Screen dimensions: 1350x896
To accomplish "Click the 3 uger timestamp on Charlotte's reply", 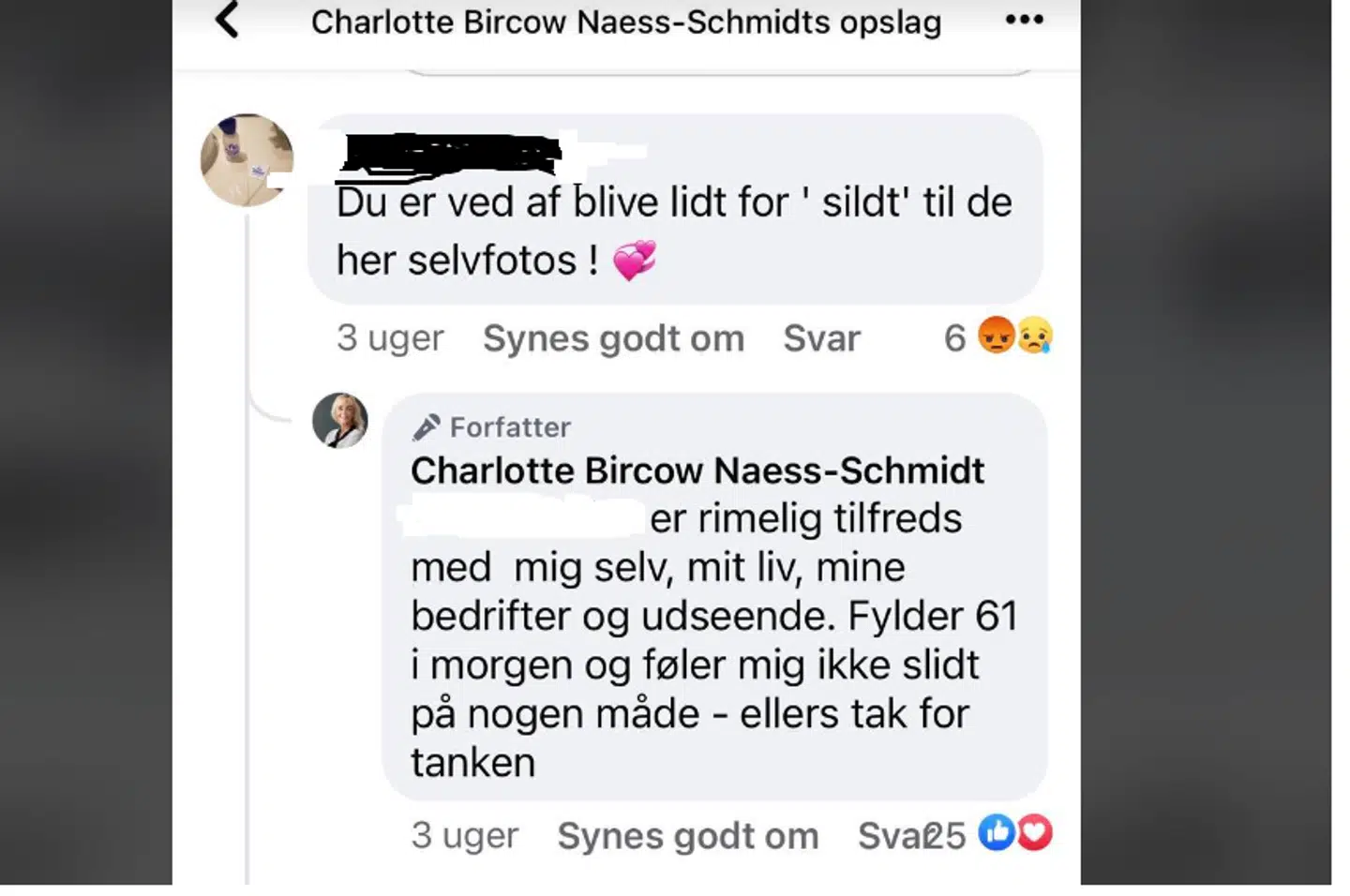I will click(465, 835).
